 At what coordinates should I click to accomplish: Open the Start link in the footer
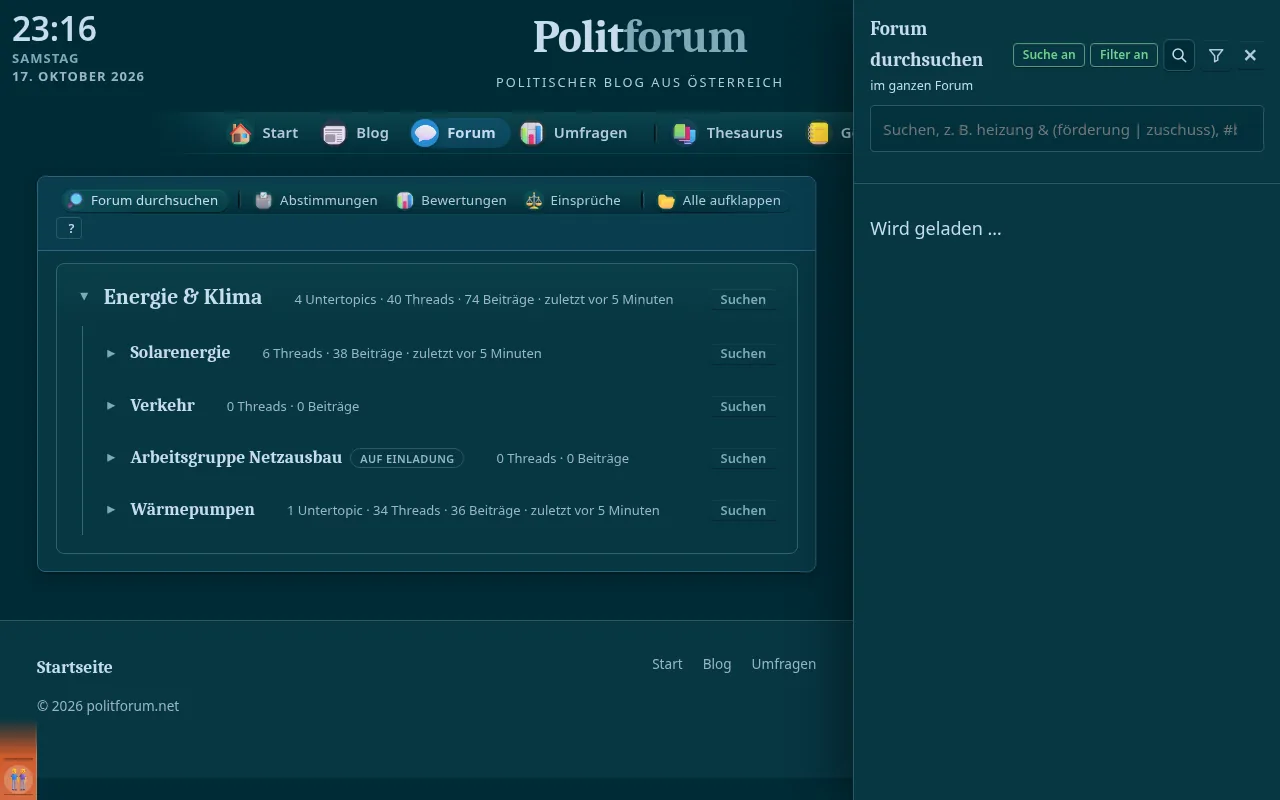pos(667,664)
